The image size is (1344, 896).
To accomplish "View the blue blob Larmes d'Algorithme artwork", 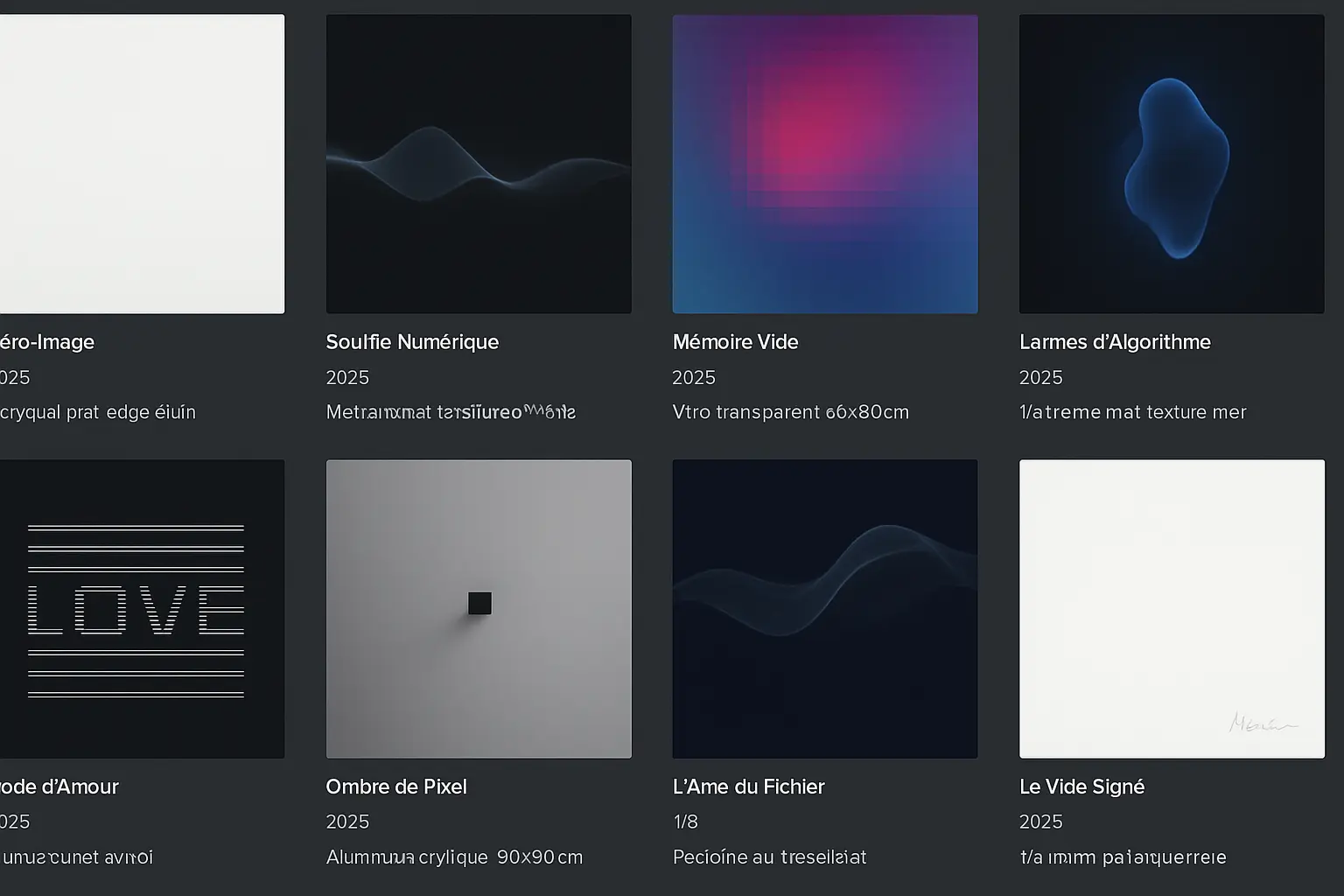I will [1172, 164].
